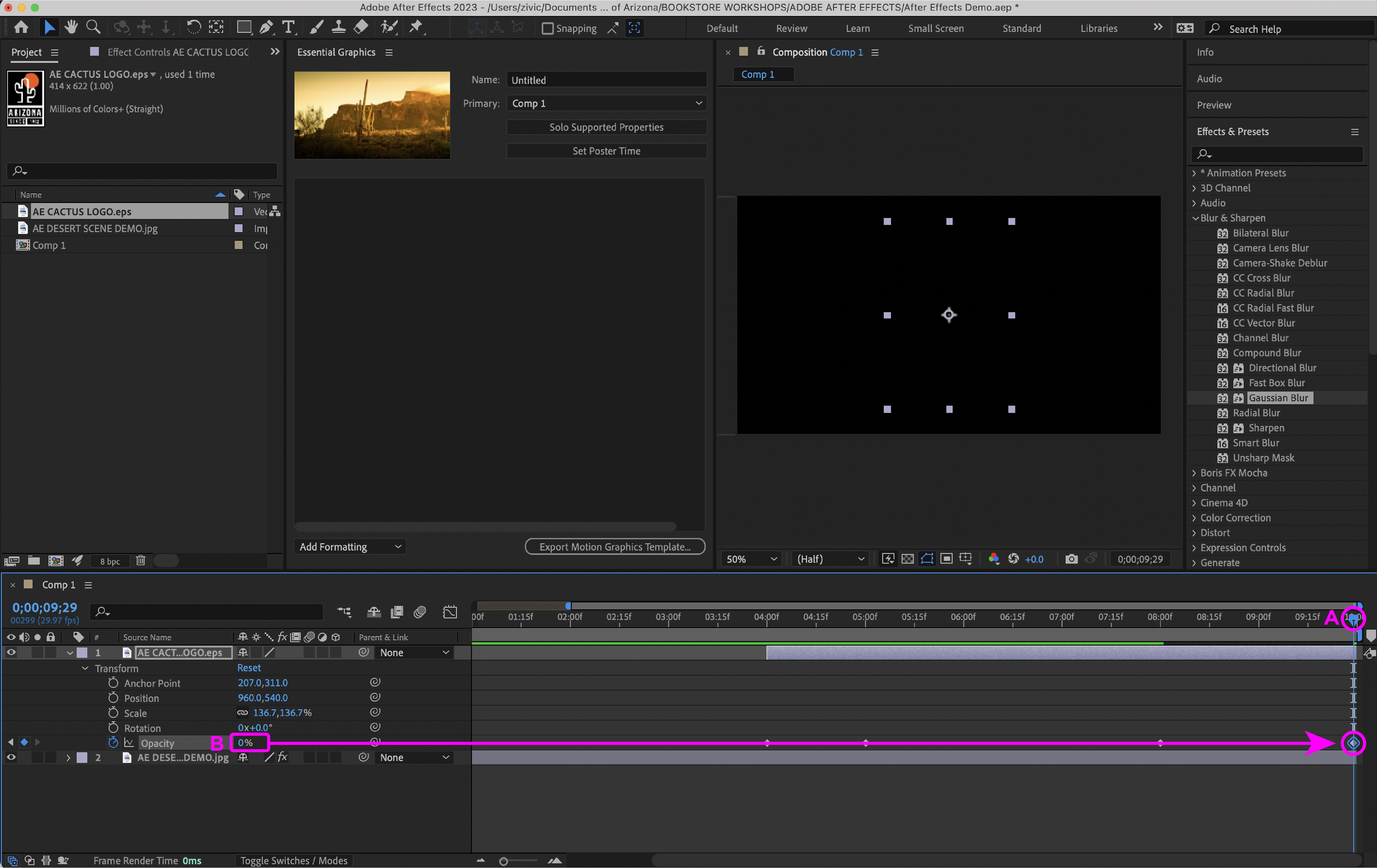Open the Effect Controls panel tab
This screenshot has height=868, width=1377.
click(x=177, y=52)
